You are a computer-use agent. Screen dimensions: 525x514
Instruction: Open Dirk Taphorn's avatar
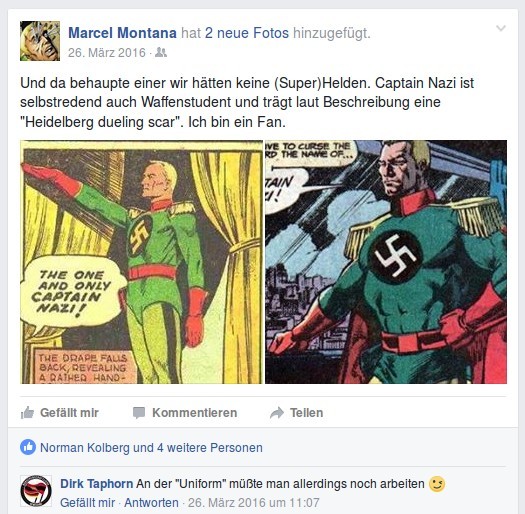(36, 491)
